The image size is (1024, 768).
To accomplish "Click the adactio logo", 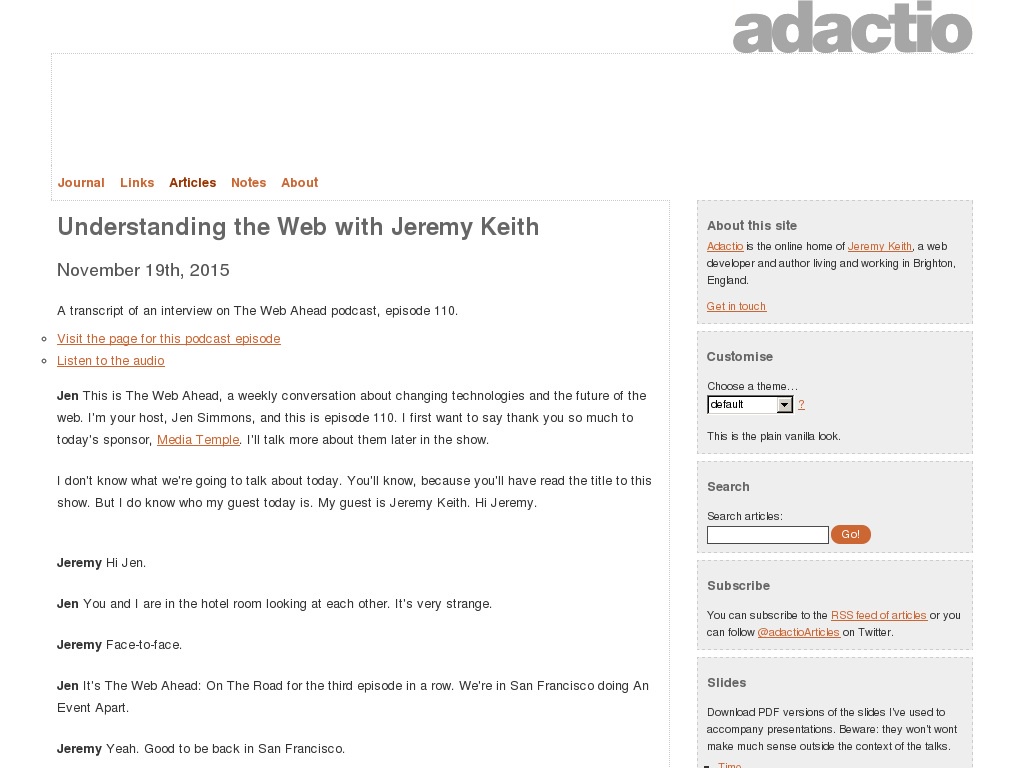I will [852, 28].
